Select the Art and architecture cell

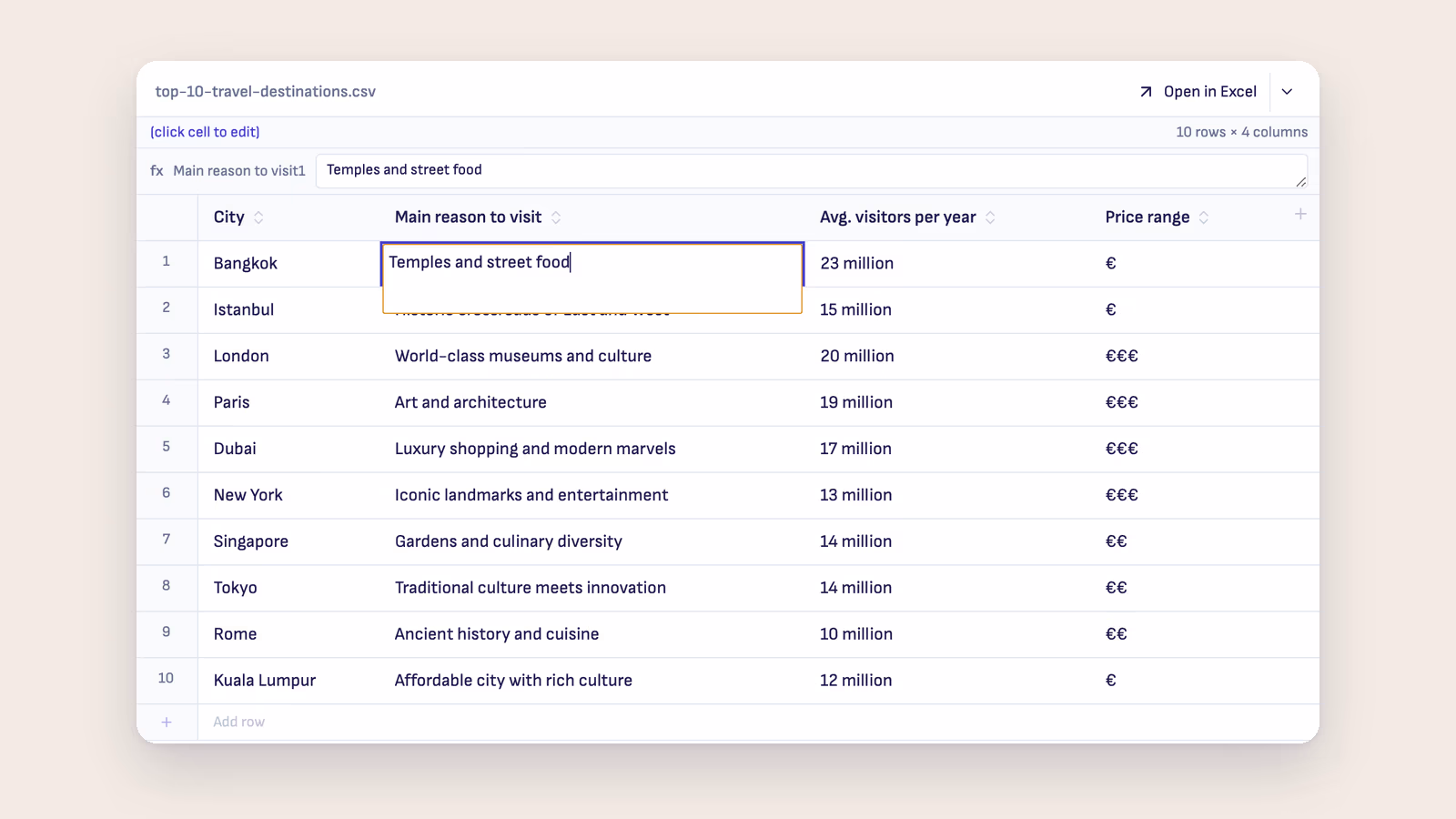(x=592, y=402)
